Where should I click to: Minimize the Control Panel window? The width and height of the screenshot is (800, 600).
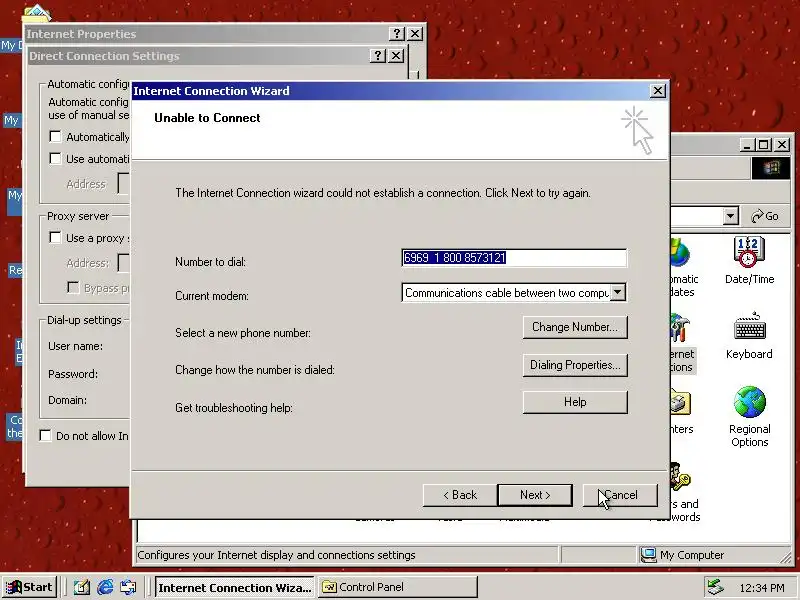[x=747, y=145]
